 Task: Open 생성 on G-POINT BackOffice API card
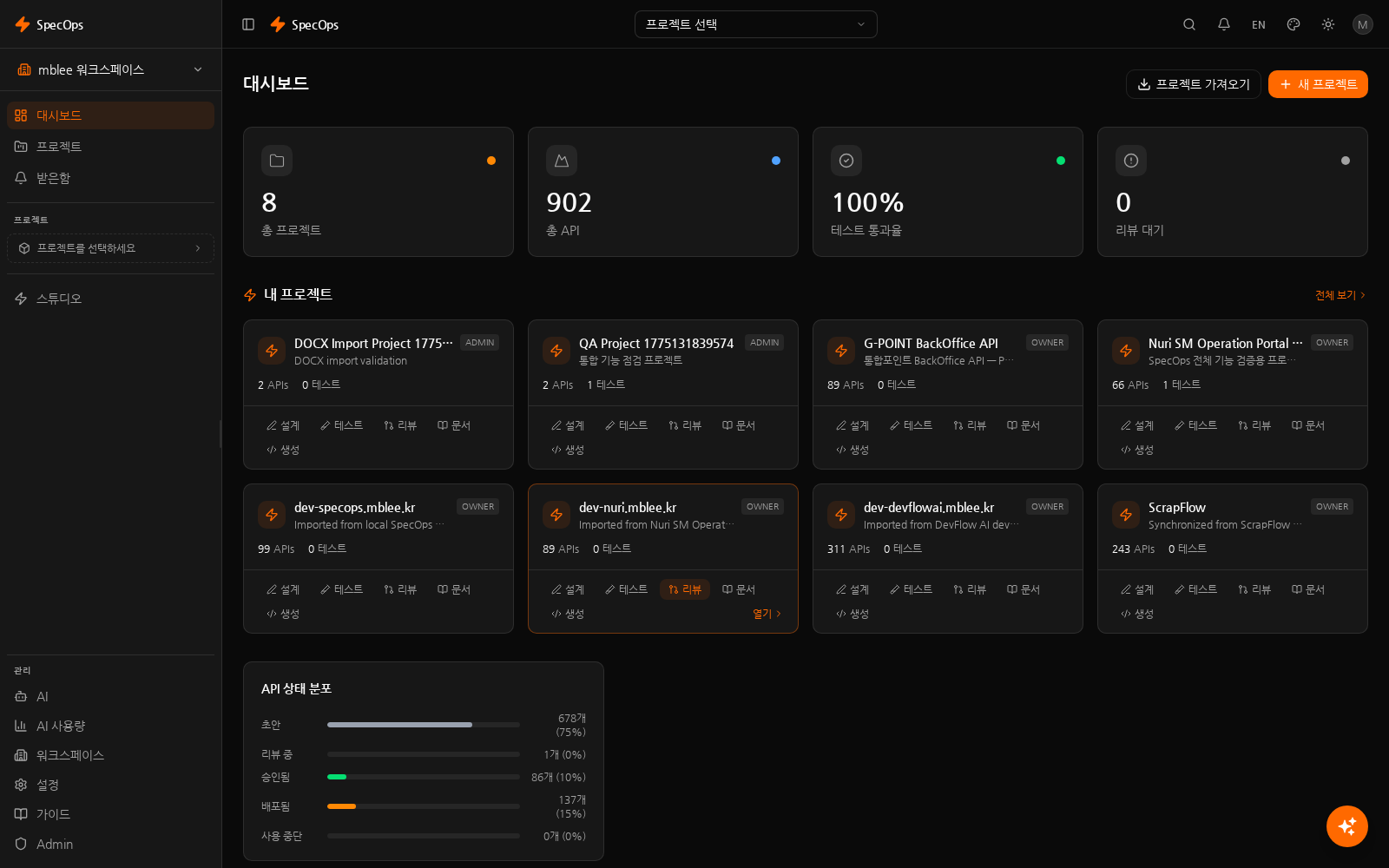852,450
